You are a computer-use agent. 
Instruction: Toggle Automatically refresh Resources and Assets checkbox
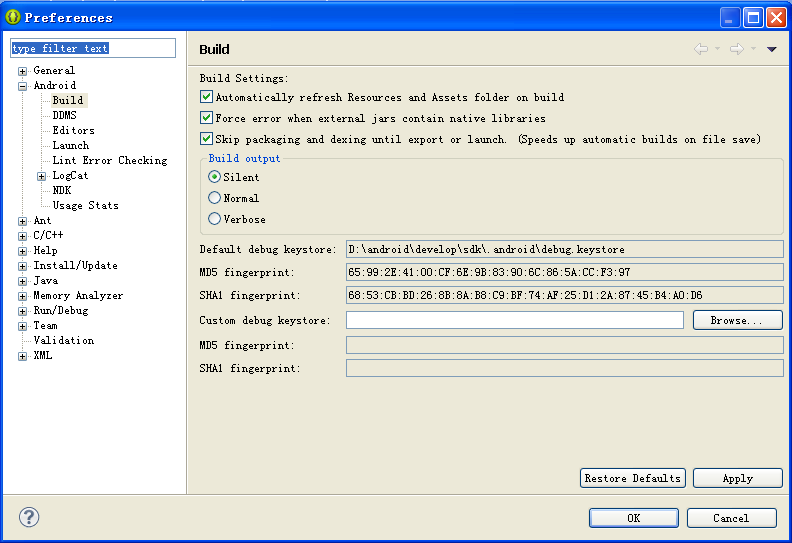point(206,96)
